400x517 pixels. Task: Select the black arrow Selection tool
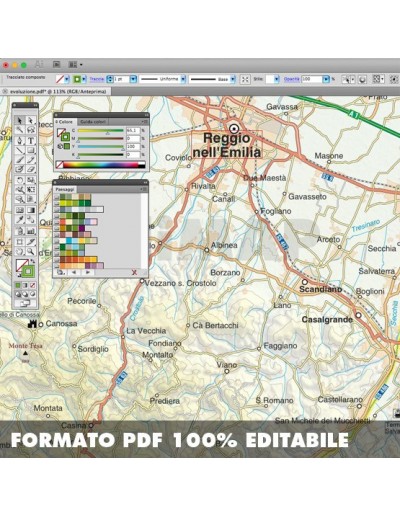20,120
